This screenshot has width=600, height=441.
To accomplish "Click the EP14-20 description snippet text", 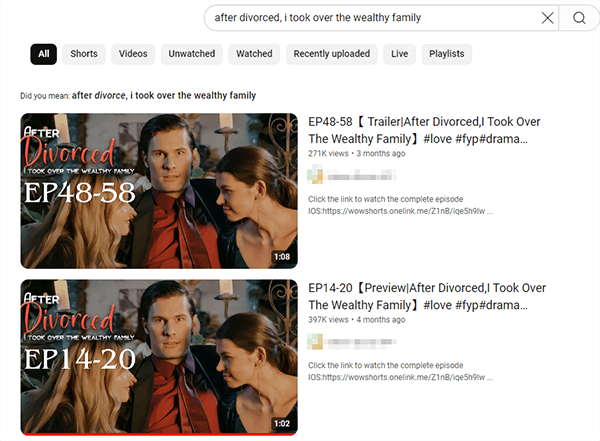I will pyautogui.click(x=400, y=371).
